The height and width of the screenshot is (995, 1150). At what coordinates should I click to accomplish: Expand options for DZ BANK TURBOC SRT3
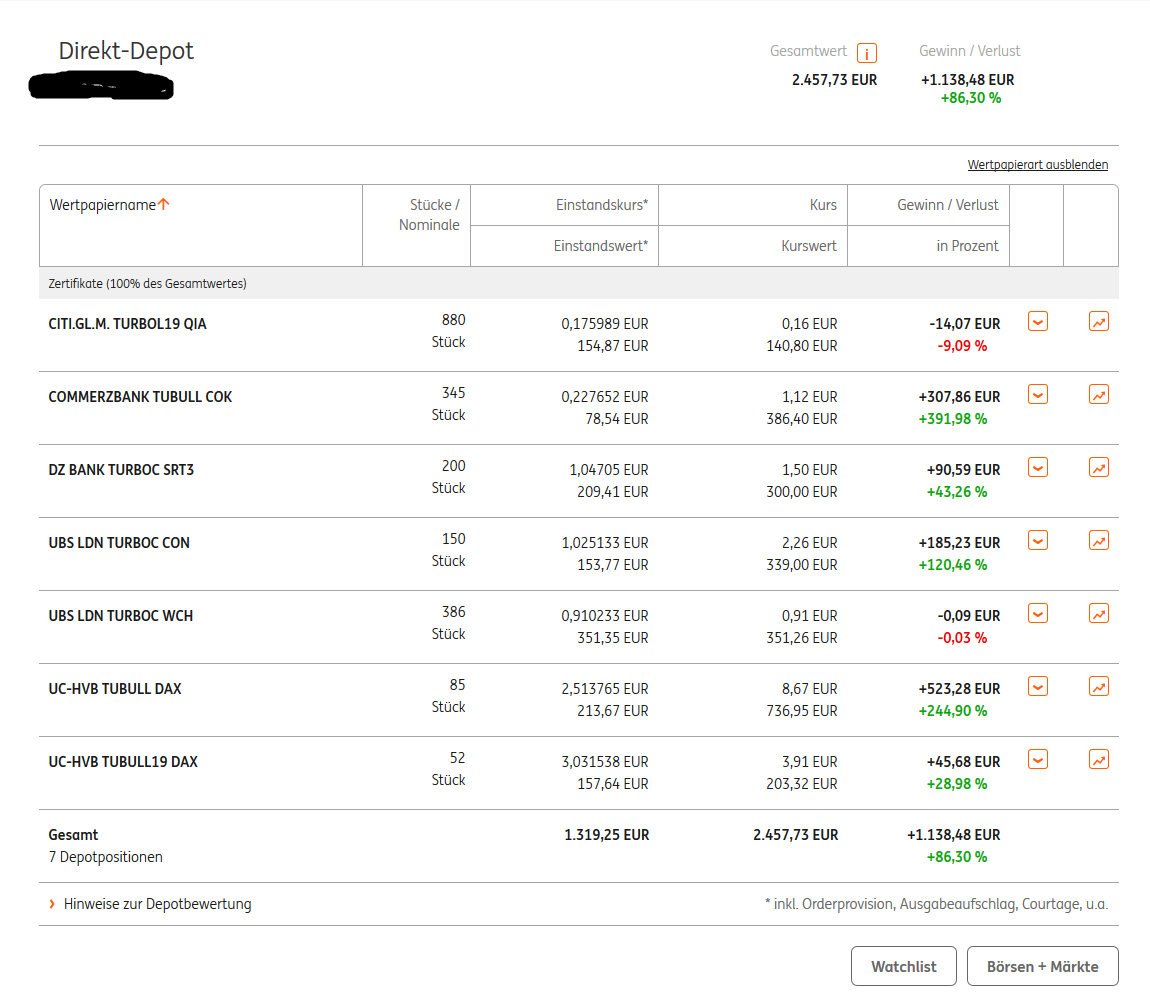pyautogui.click(x=1037, y=467)
